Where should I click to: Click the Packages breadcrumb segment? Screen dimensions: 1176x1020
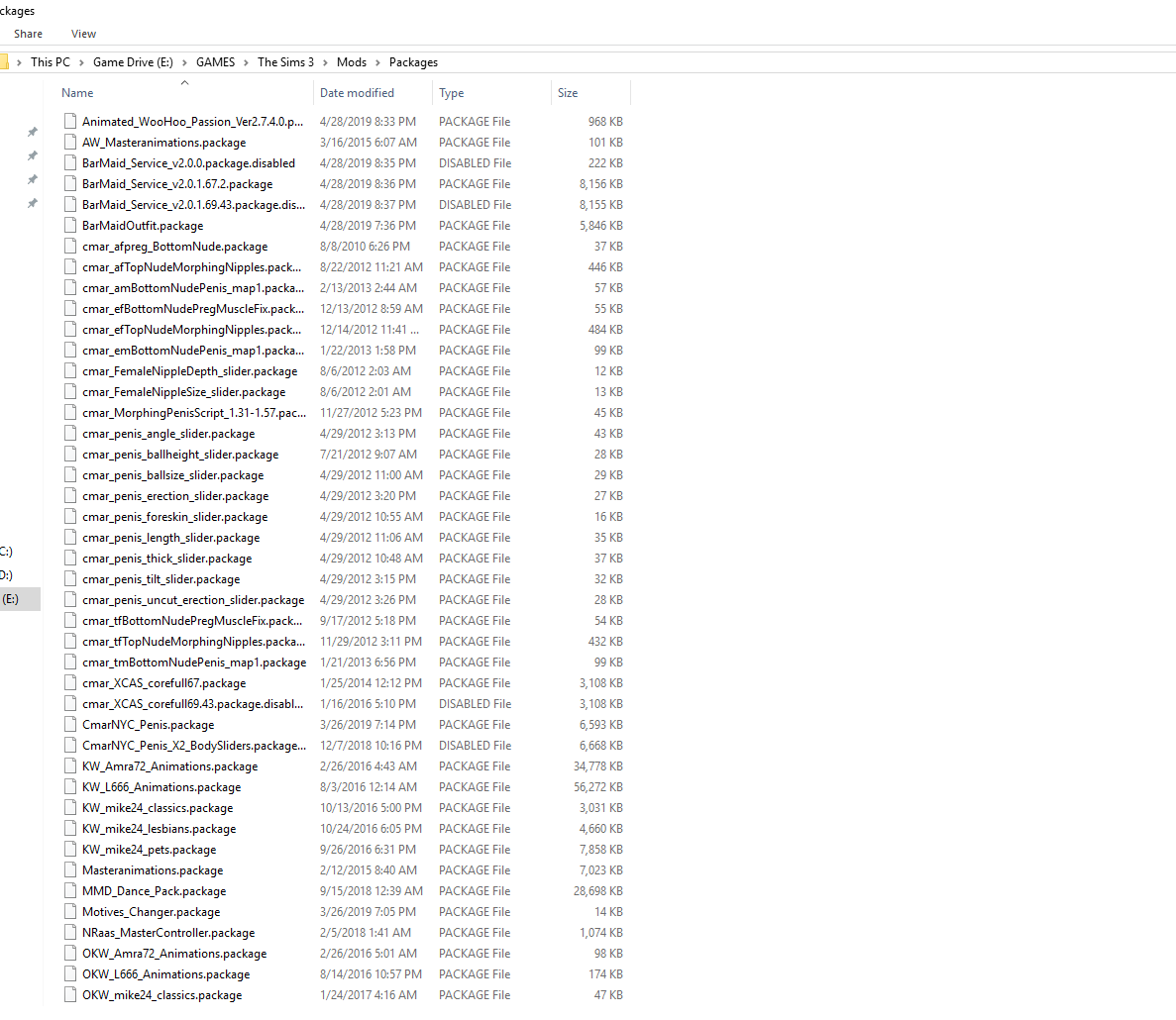(x=413, y=62)
